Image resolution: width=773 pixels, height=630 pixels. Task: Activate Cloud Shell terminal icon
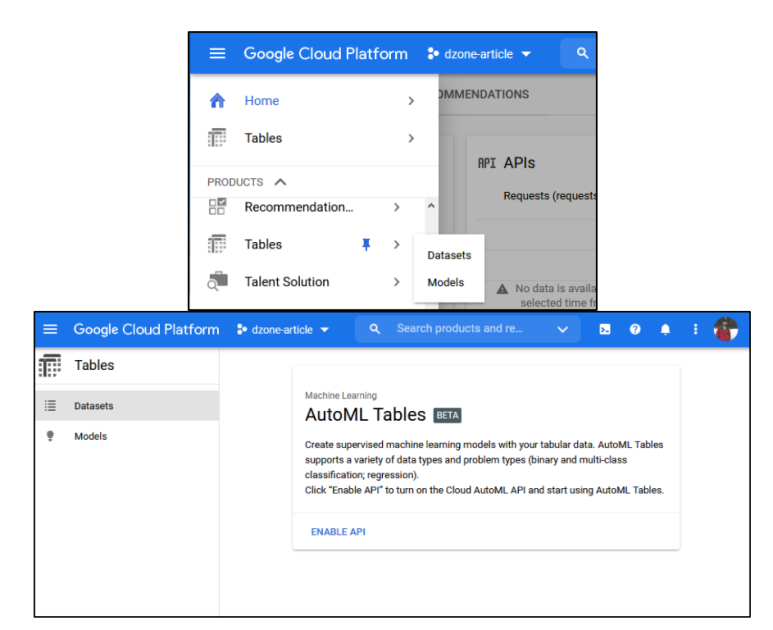click(x=605, y=329)
